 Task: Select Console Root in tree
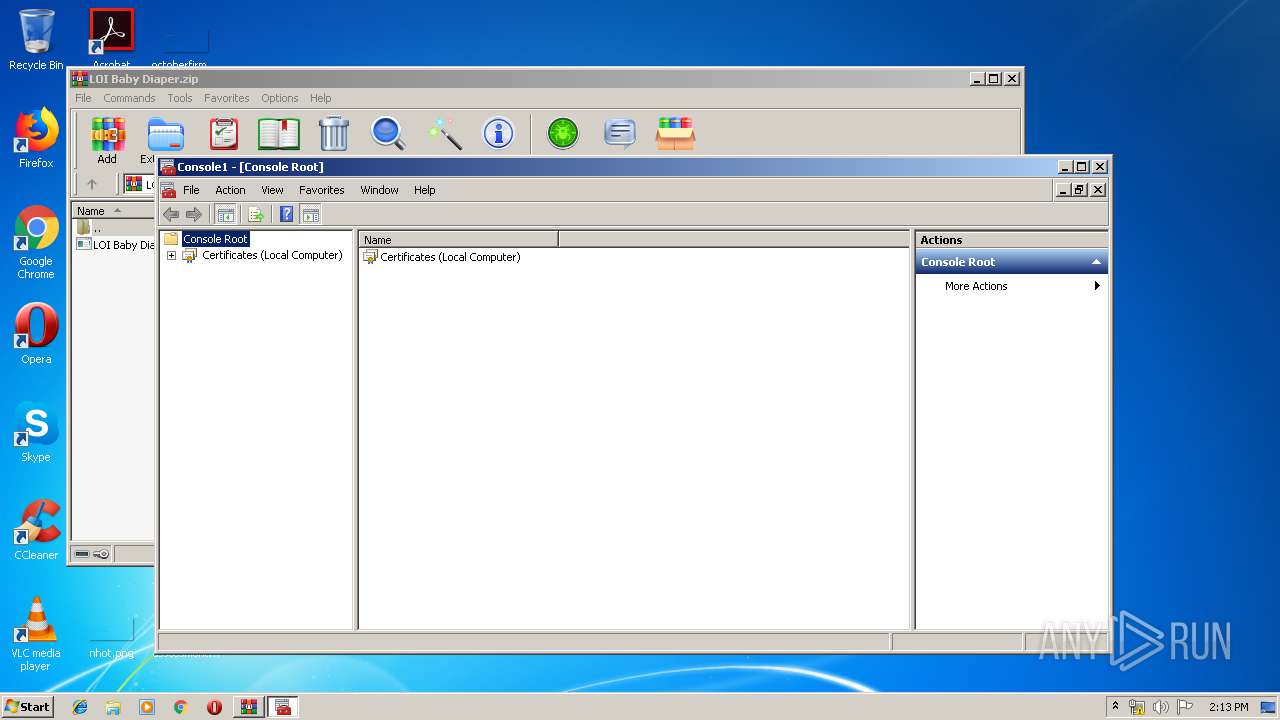pyautogui.click(x=215, y=239)
